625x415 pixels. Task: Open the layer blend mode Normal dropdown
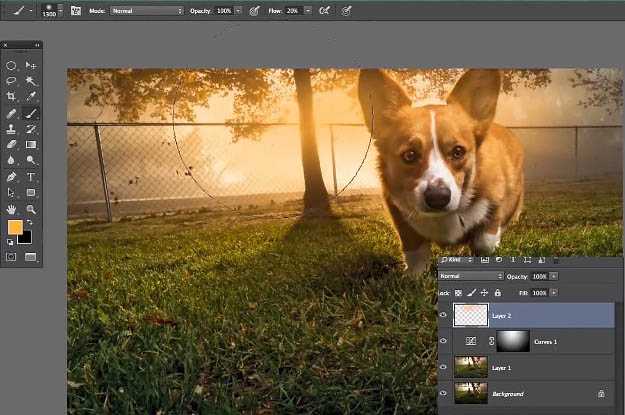coord(470,276)
